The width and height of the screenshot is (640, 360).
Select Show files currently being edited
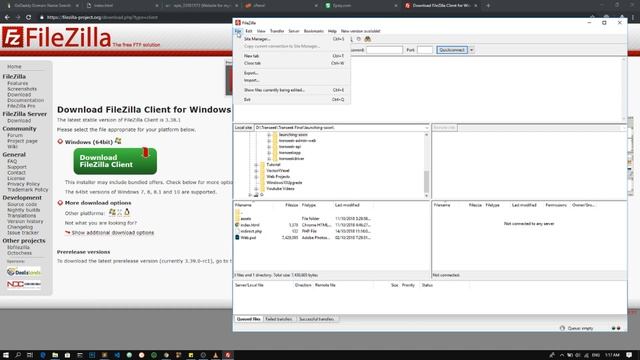[x=291, y=90]
